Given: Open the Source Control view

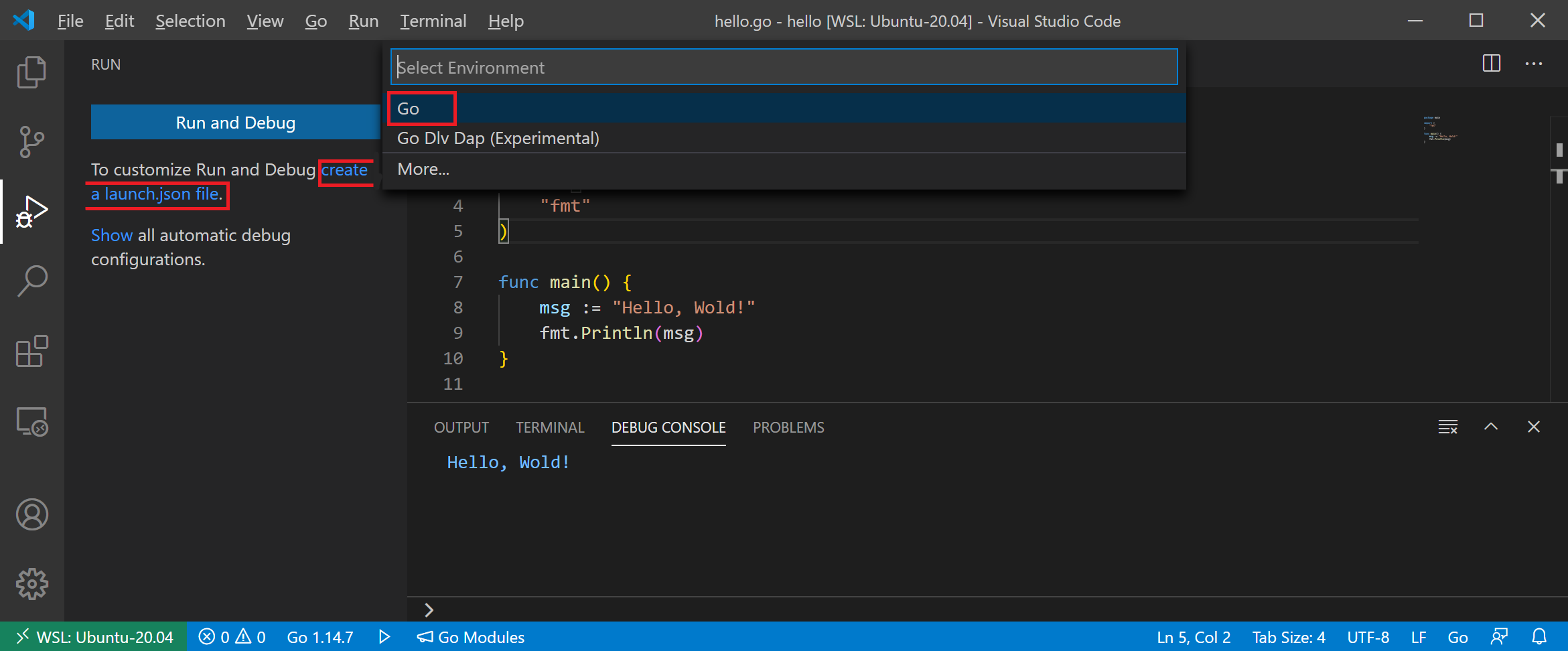Looking at the screenshot, I should pyautogui.click(x=31, y=141).
